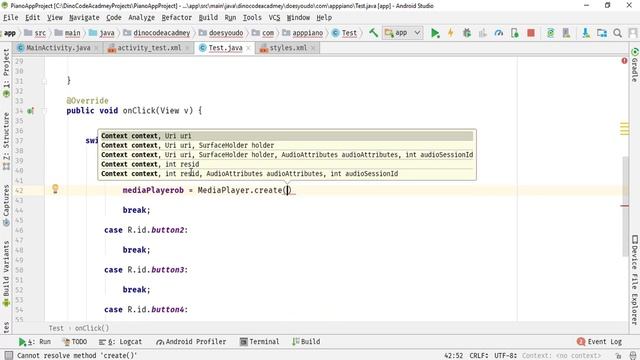Open the Project Structure icon
Image resolution: width=640 pixels, height=360 pixels.
(602, 33)
